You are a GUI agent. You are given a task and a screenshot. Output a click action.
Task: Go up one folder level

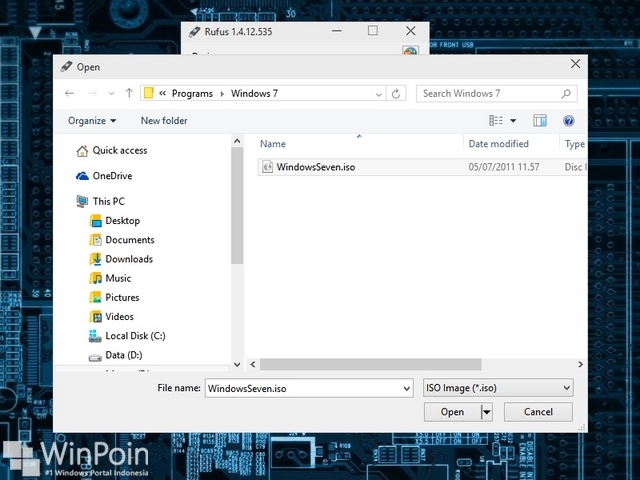129,93
